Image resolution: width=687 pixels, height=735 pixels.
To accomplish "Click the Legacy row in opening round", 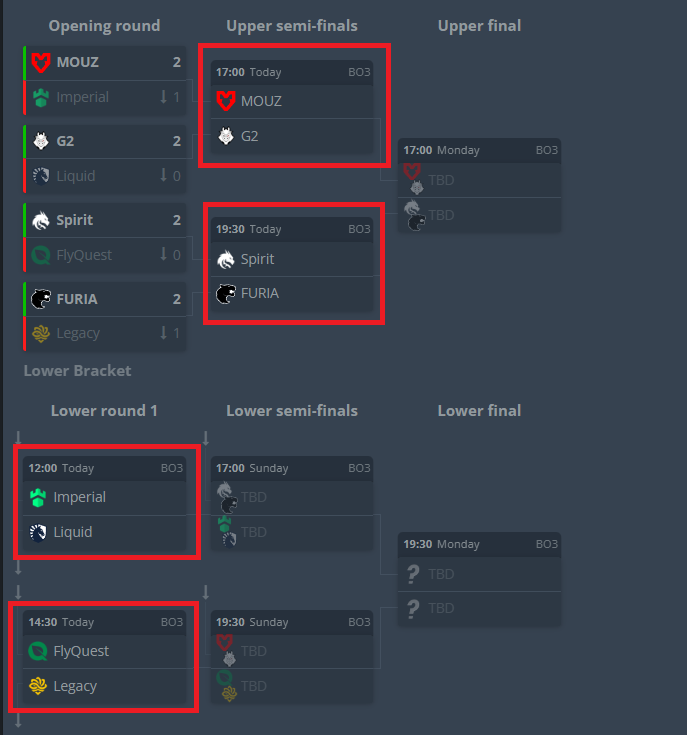I will (105, 333).
